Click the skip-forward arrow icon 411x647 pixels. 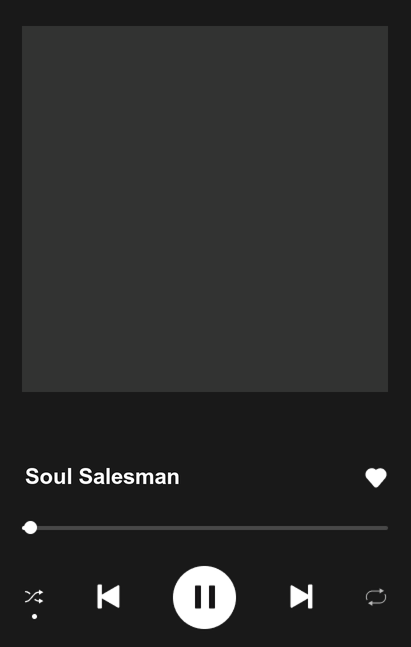[x=301, y=596]
